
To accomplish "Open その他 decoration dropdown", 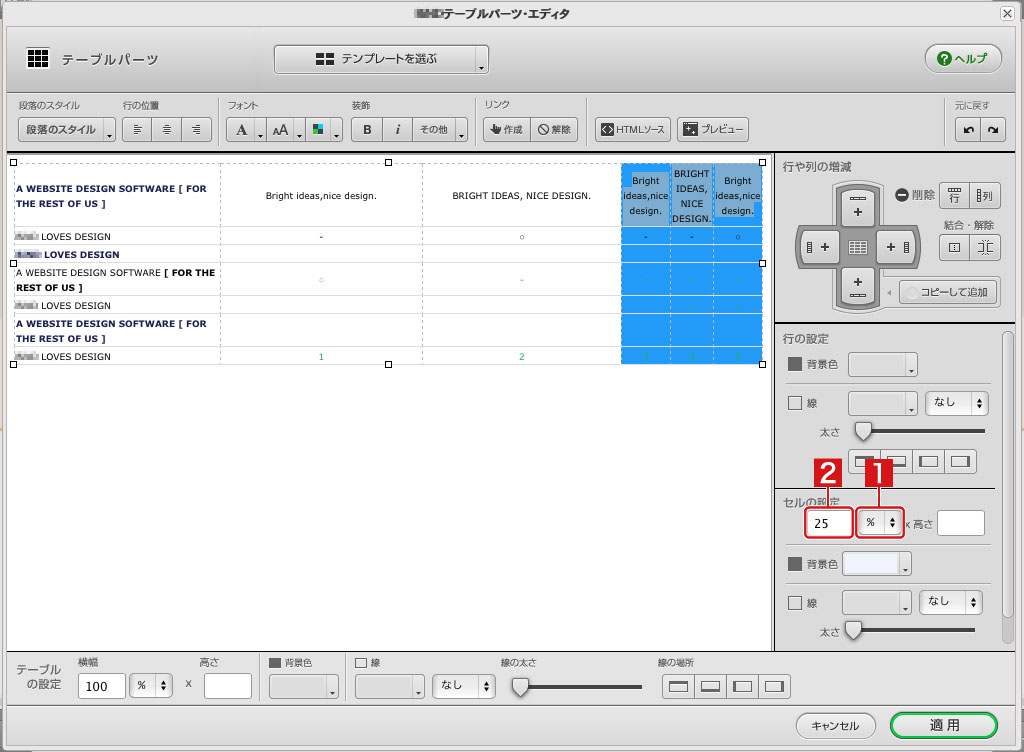I will pyautogui.click(x=440, y=129).
